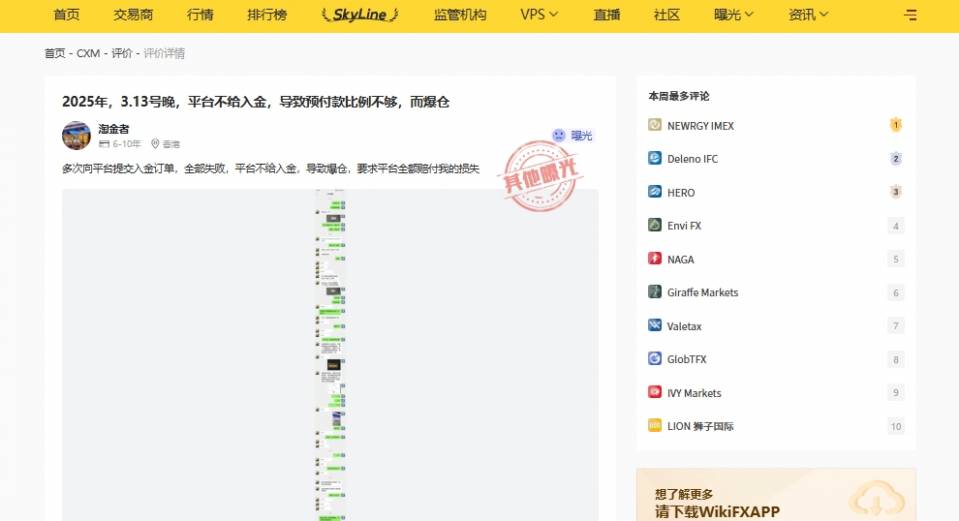The image size is (959, 521).
Task: Click the rank 2 medal badge
Action: pyautogui.click(x=895, y=158)
